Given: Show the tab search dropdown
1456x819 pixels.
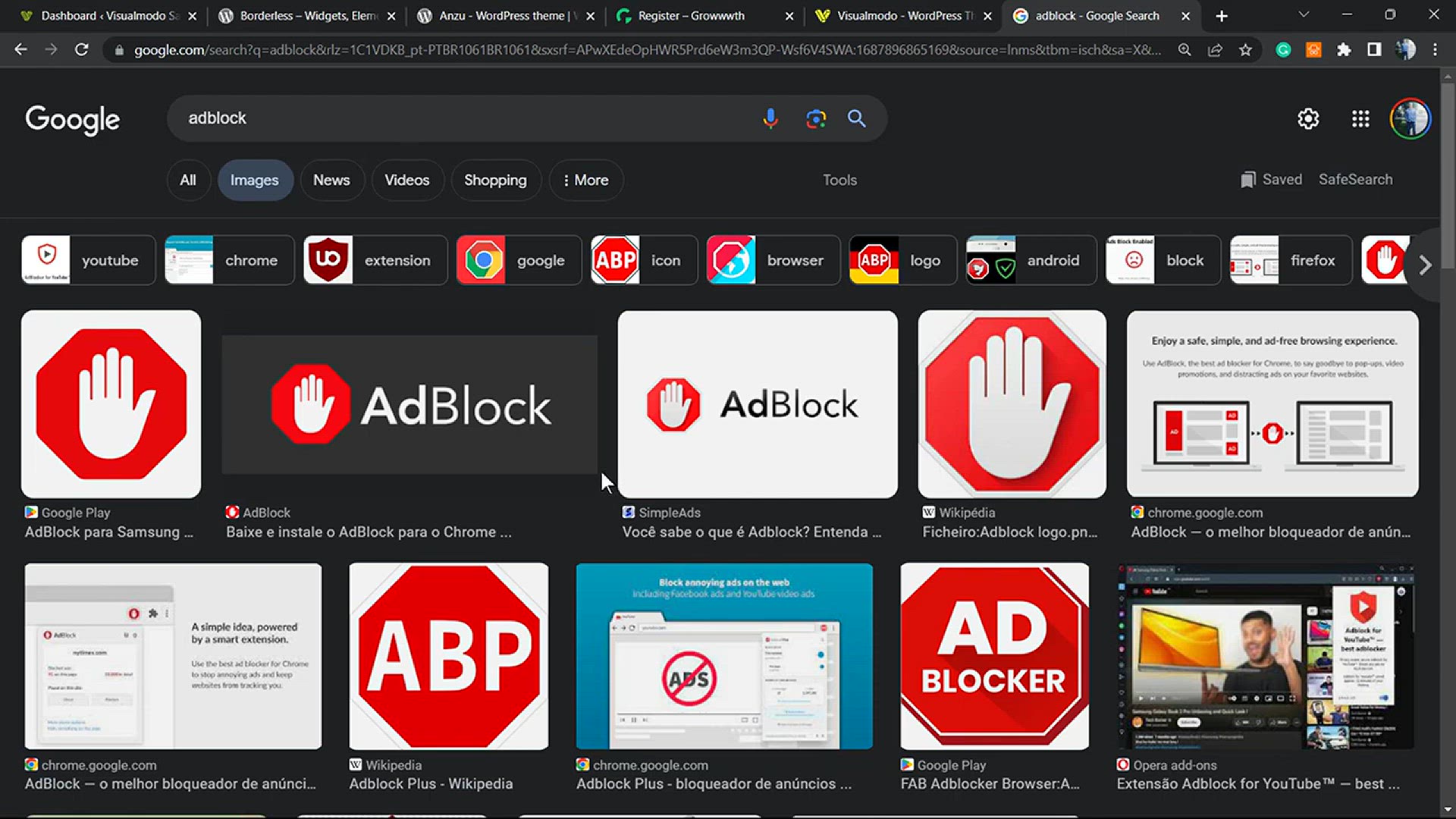Looking at the screenshot, I should [1304, 15].
